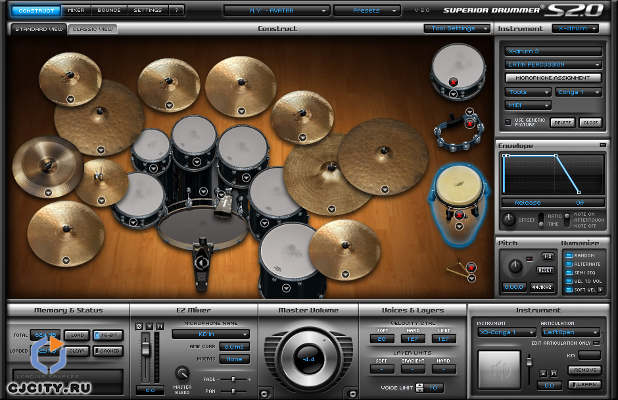Click the Learn button
The height and width of the screenshot is (400, 618).
click(x=584, y=384)
